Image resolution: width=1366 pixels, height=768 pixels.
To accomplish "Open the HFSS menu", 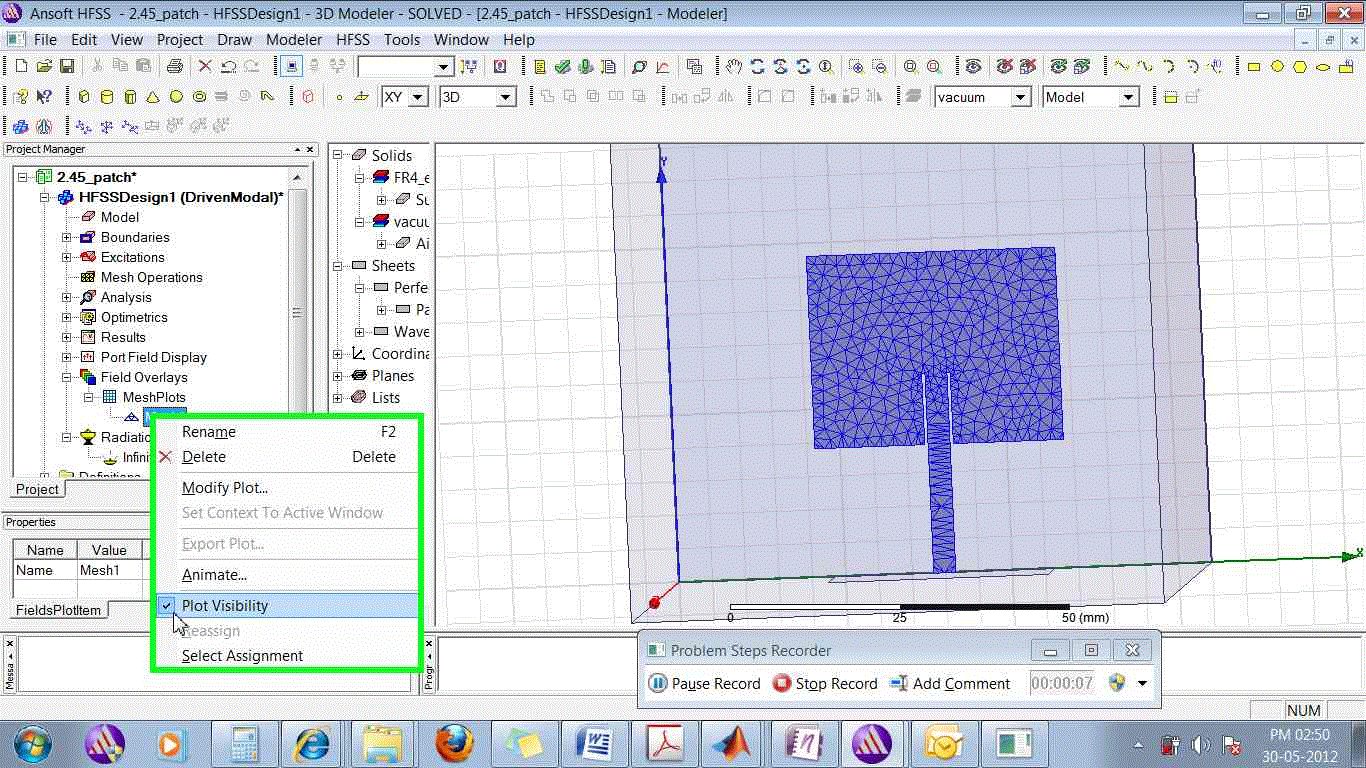I will (352, 40).
